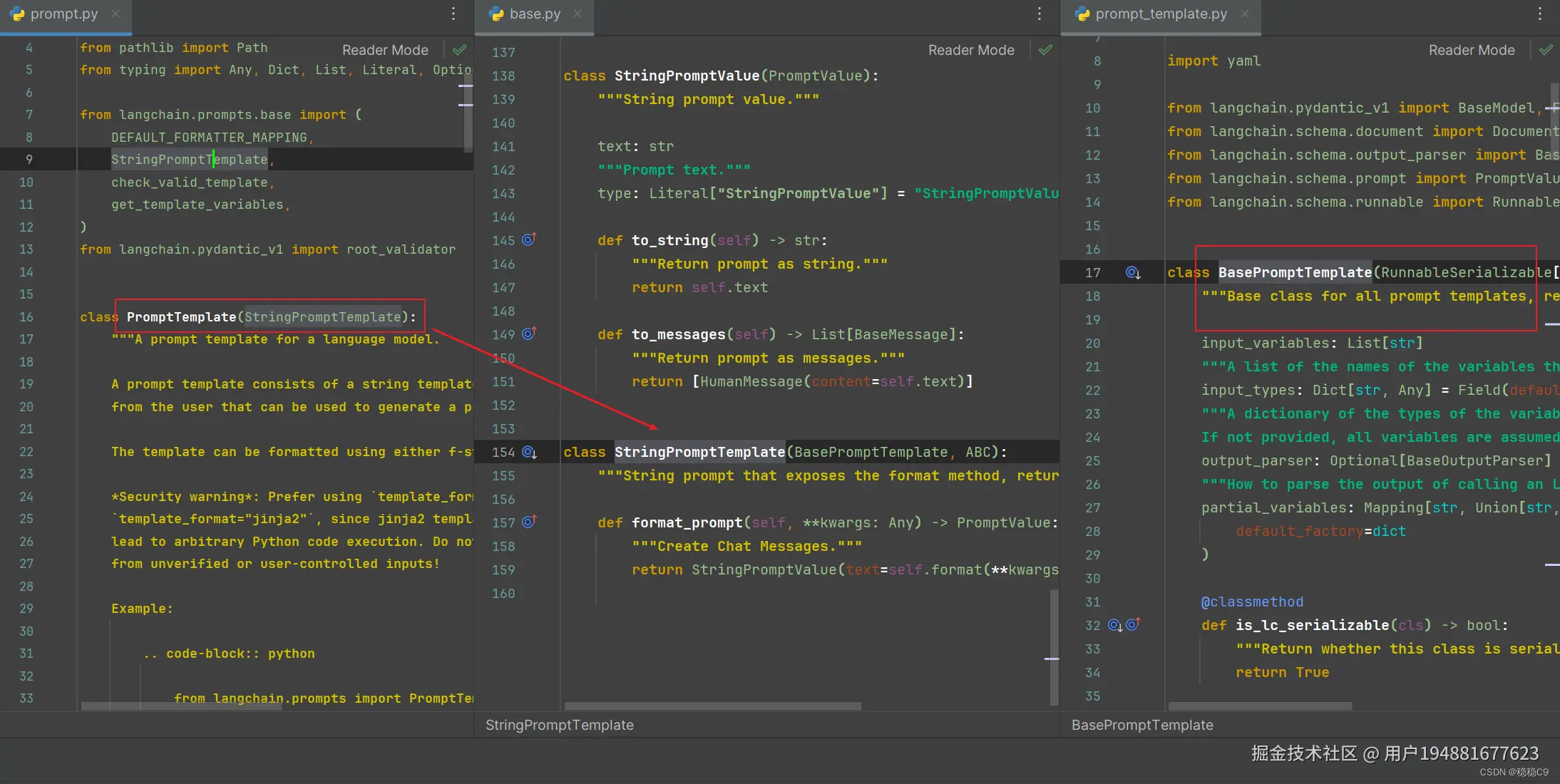
Task: Click override gutter icon on line 145
Action: coord(529,239)
